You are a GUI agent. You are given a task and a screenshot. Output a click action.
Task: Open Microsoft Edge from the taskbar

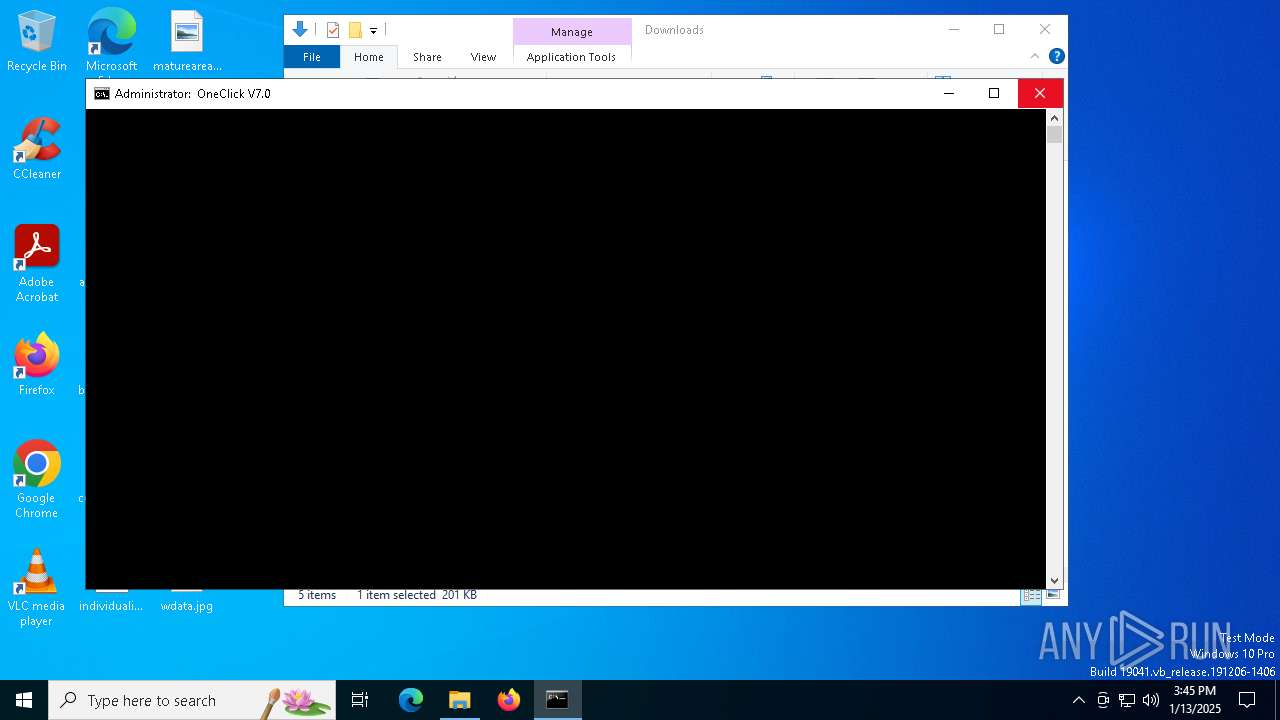pos(411,700)
